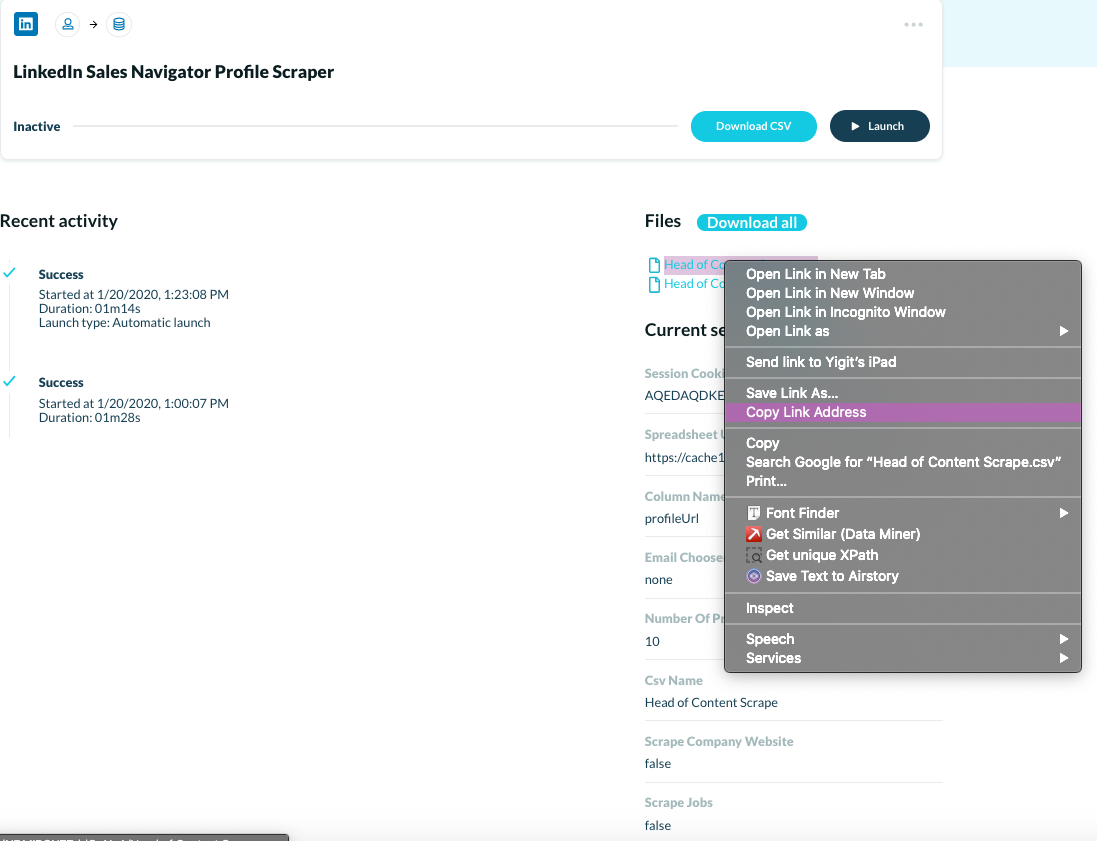
Task: Search Google for Head of Content Scrape.csv
Action: (903, 462)
